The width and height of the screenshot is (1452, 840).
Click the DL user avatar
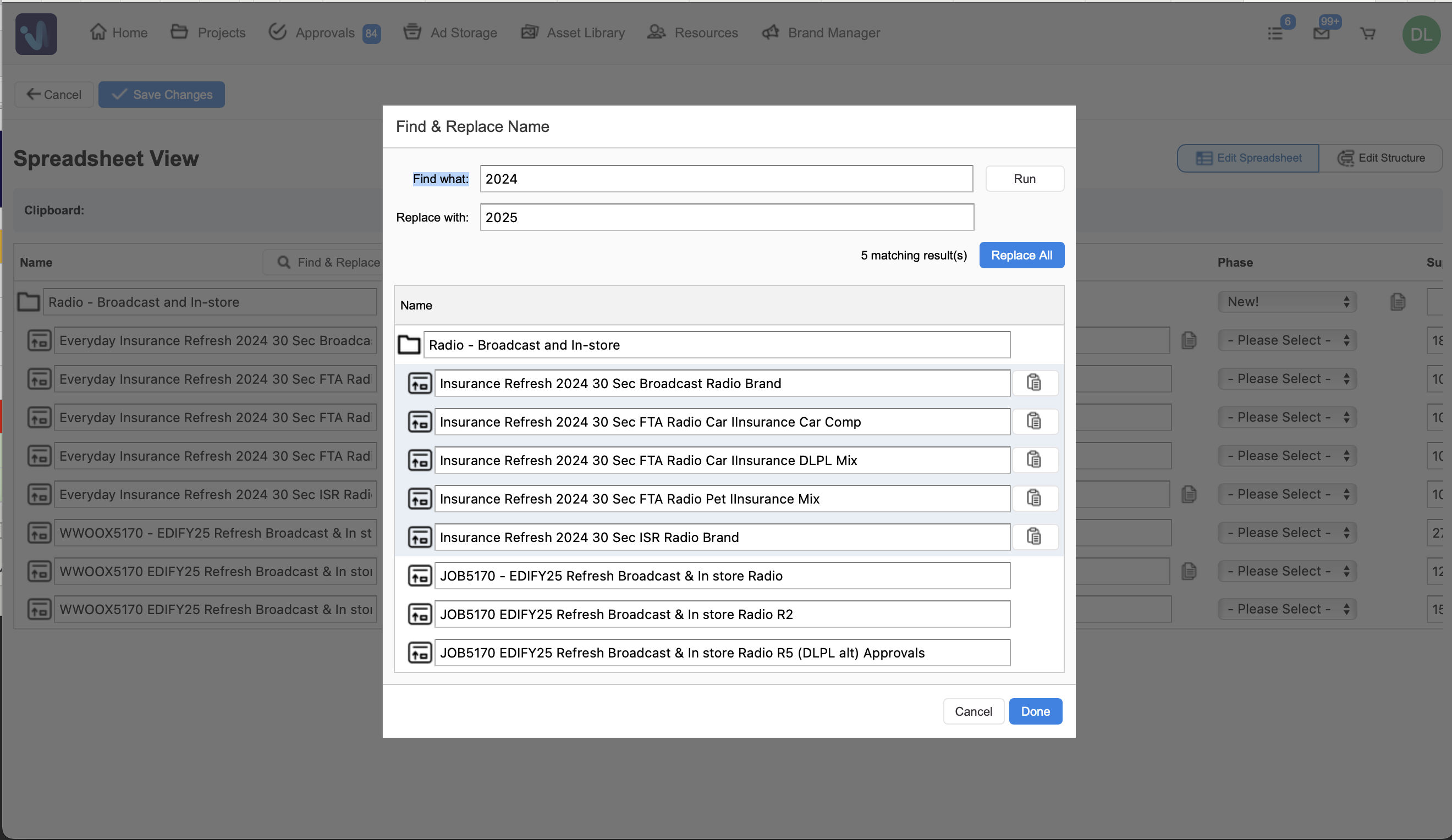click(x=1420, y=35)
